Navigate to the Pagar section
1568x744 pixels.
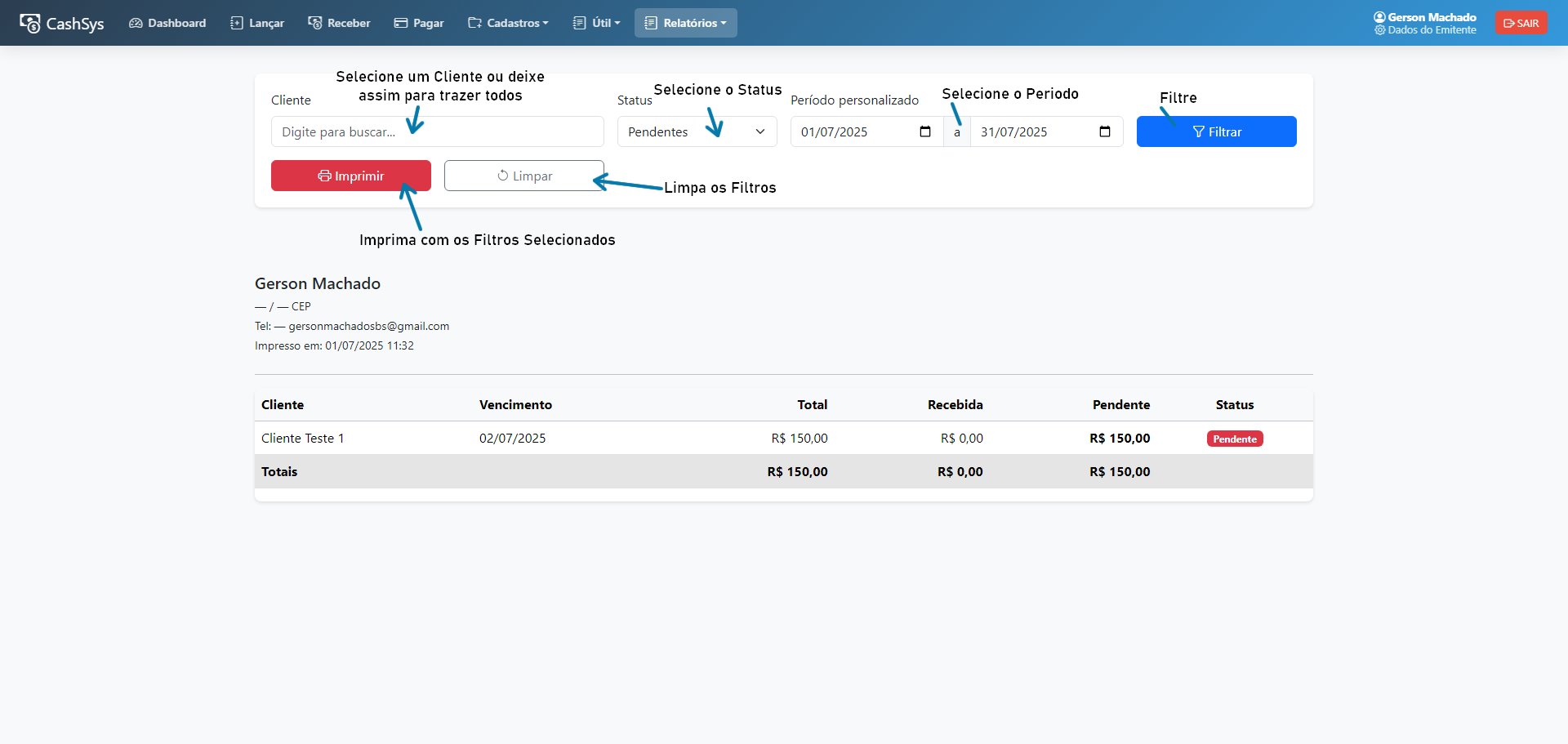tap(419, 23)
